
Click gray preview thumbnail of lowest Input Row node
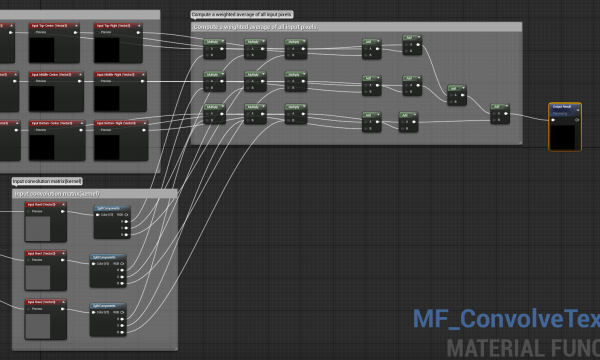tap(38, 326)
